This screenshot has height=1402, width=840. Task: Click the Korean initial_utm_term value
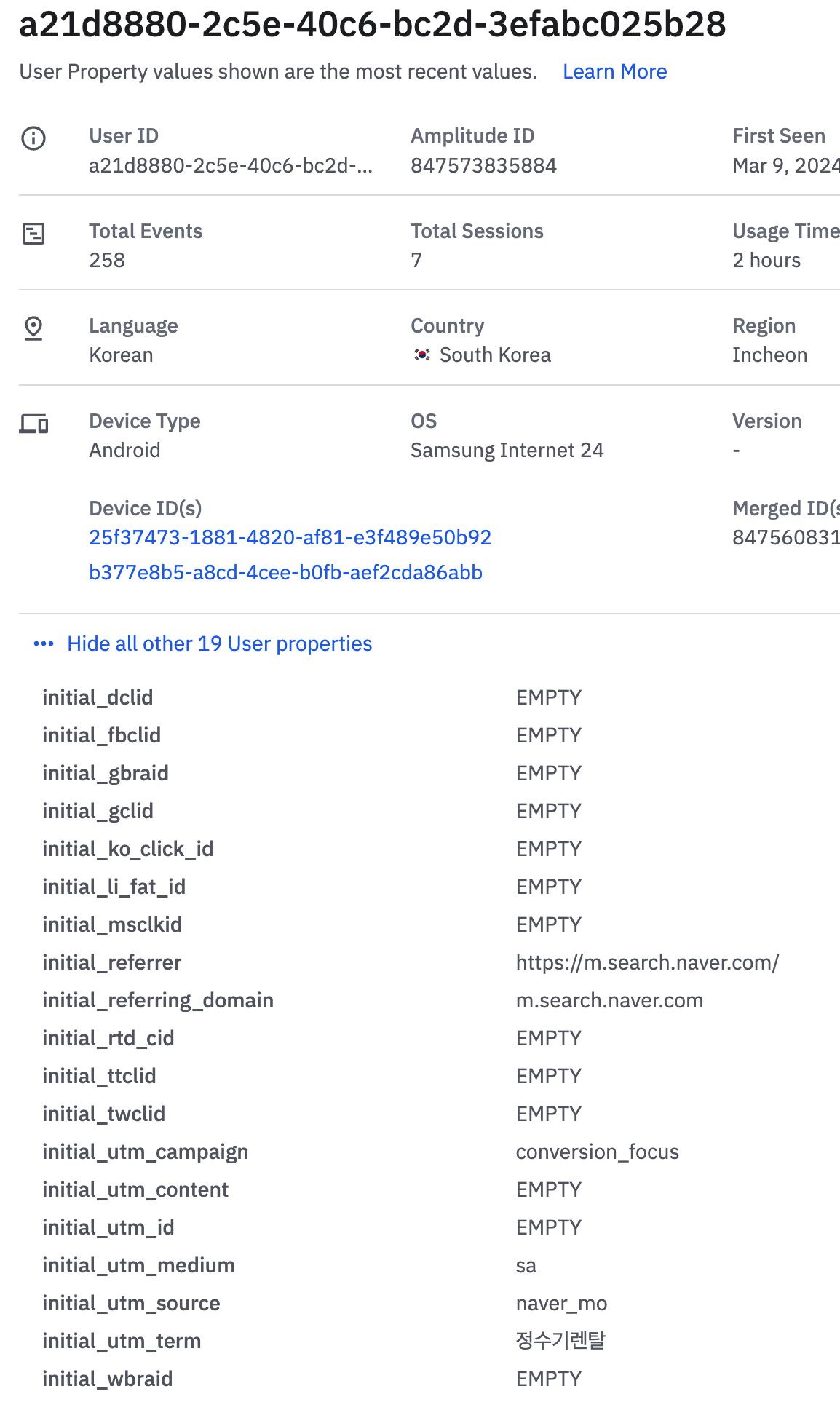tap(560, 1341)
